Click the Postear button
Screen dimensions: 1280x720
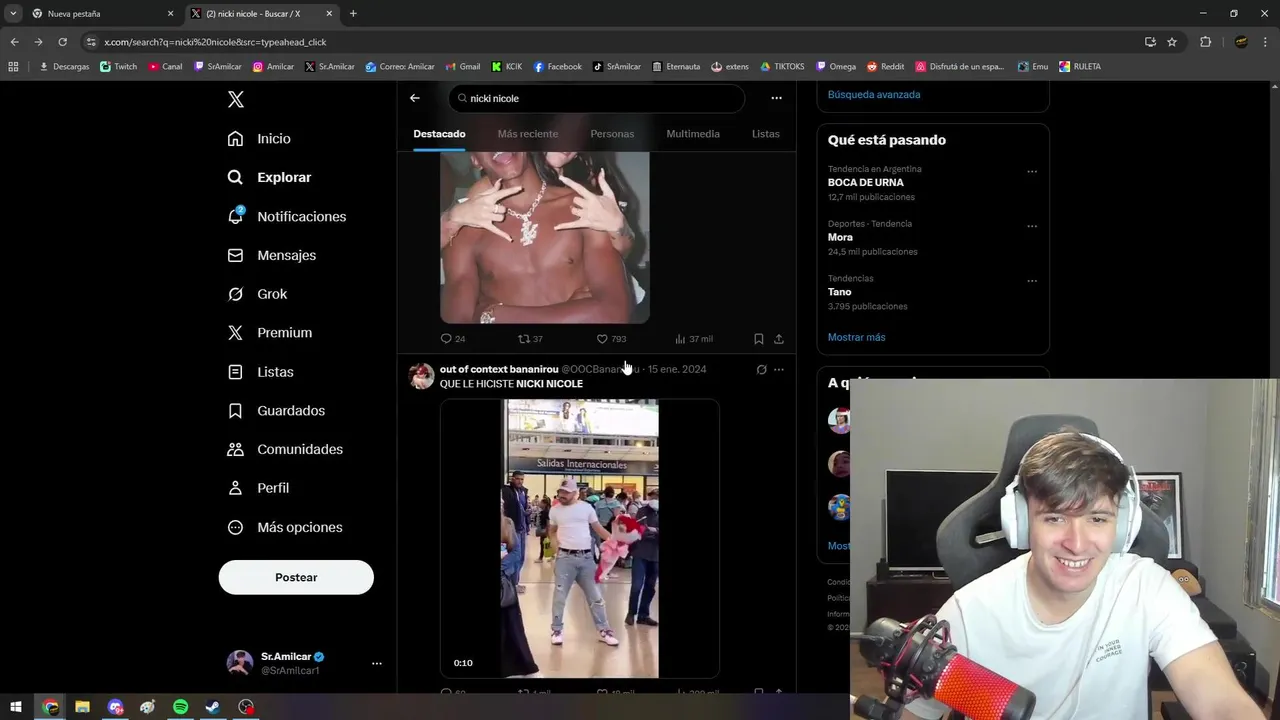click(296, 577)
